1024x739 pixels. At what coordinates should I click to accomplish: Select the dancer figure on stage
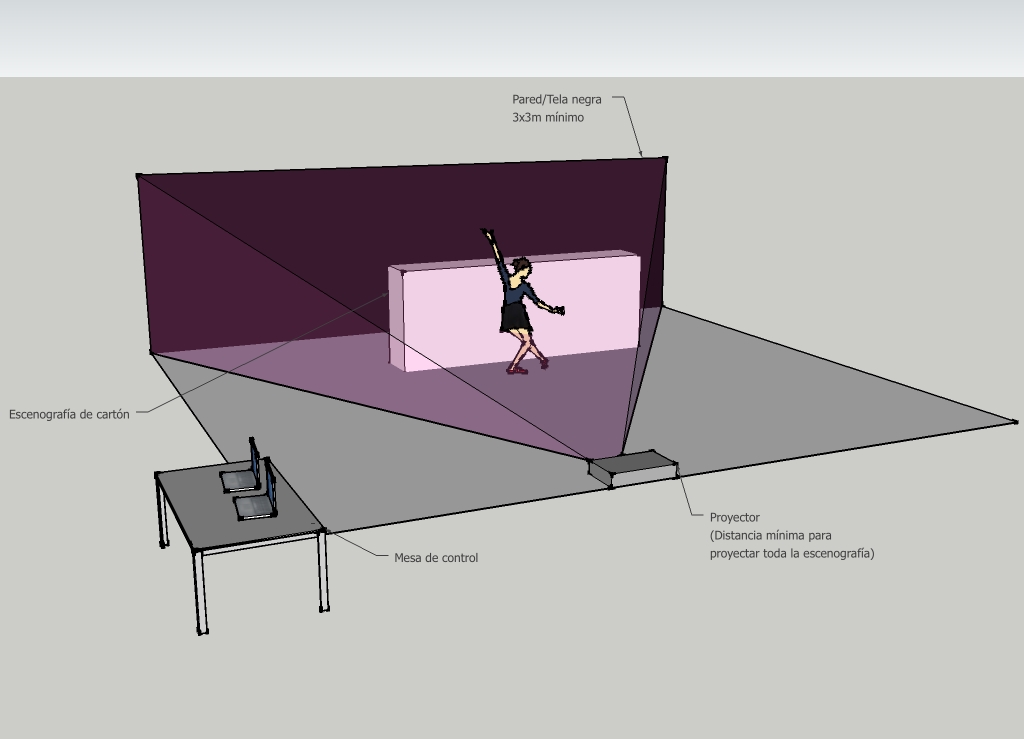518,310
